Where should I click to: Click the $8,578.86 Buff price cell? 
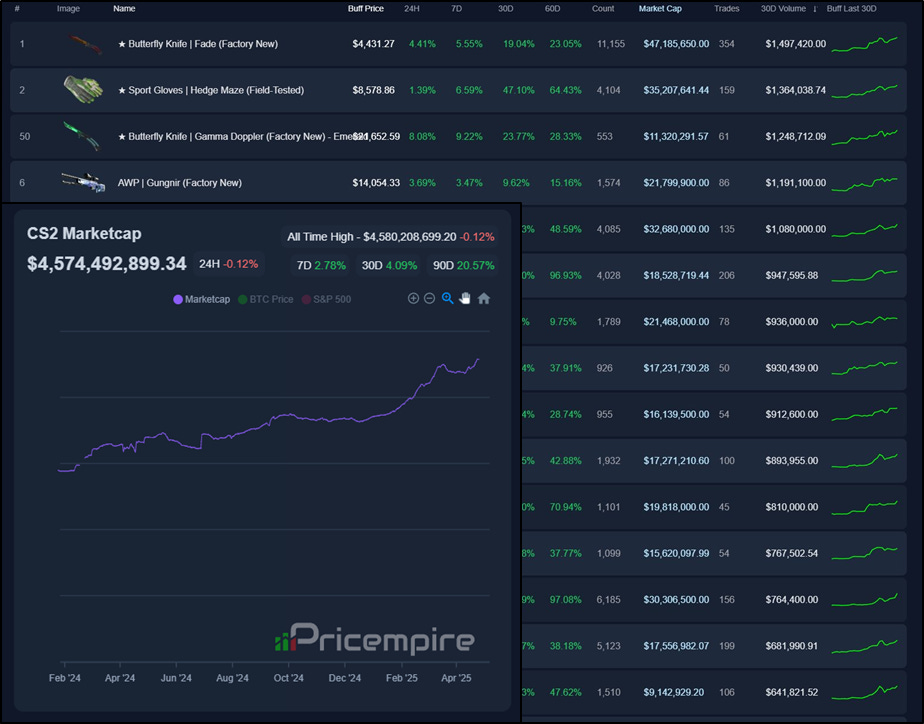coord(374,90)
